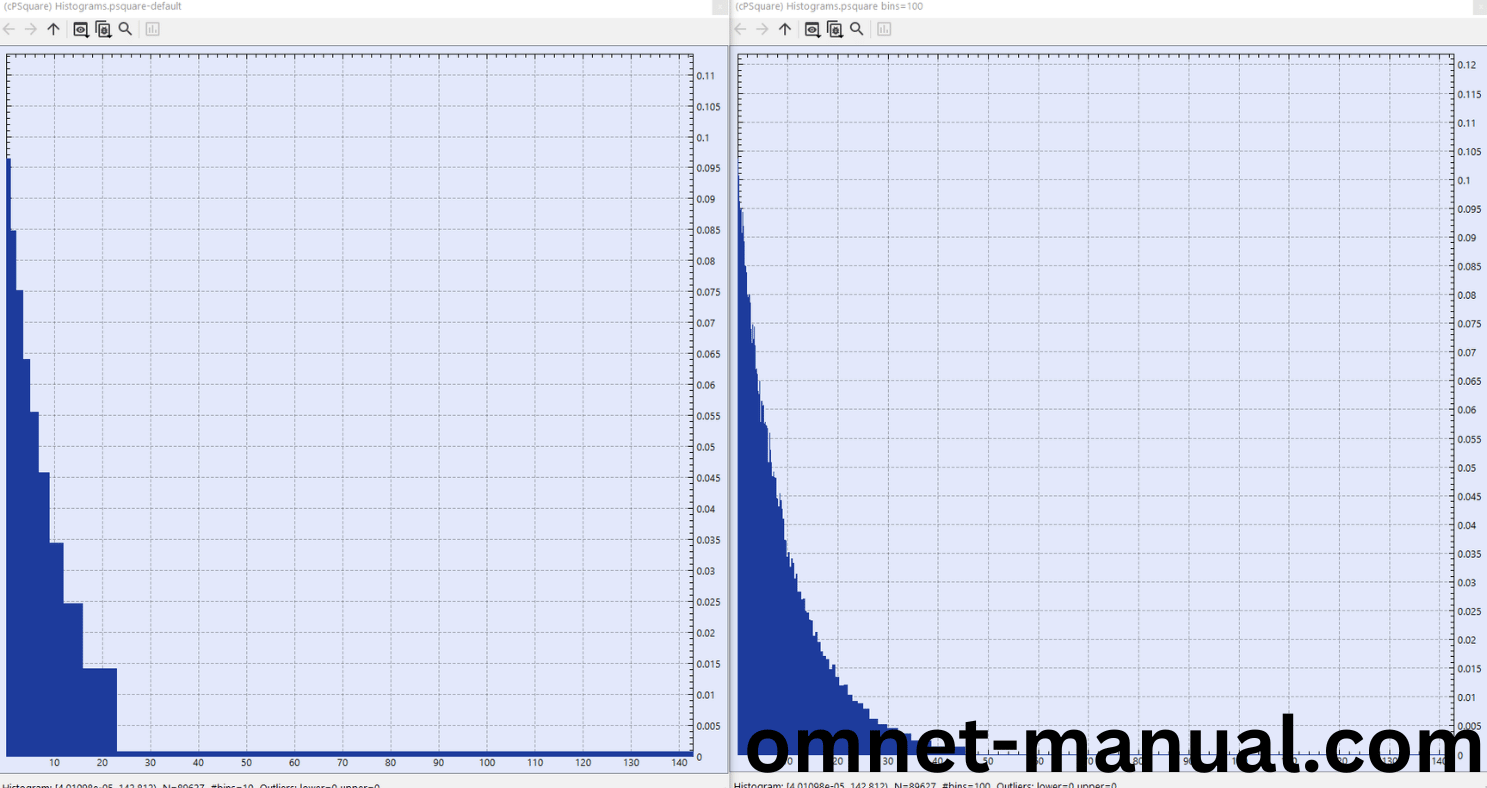The height and width of the screenshot is (788, 1487).
Task: Open copy/debug icon menu in left inspector
Action: 103,29
